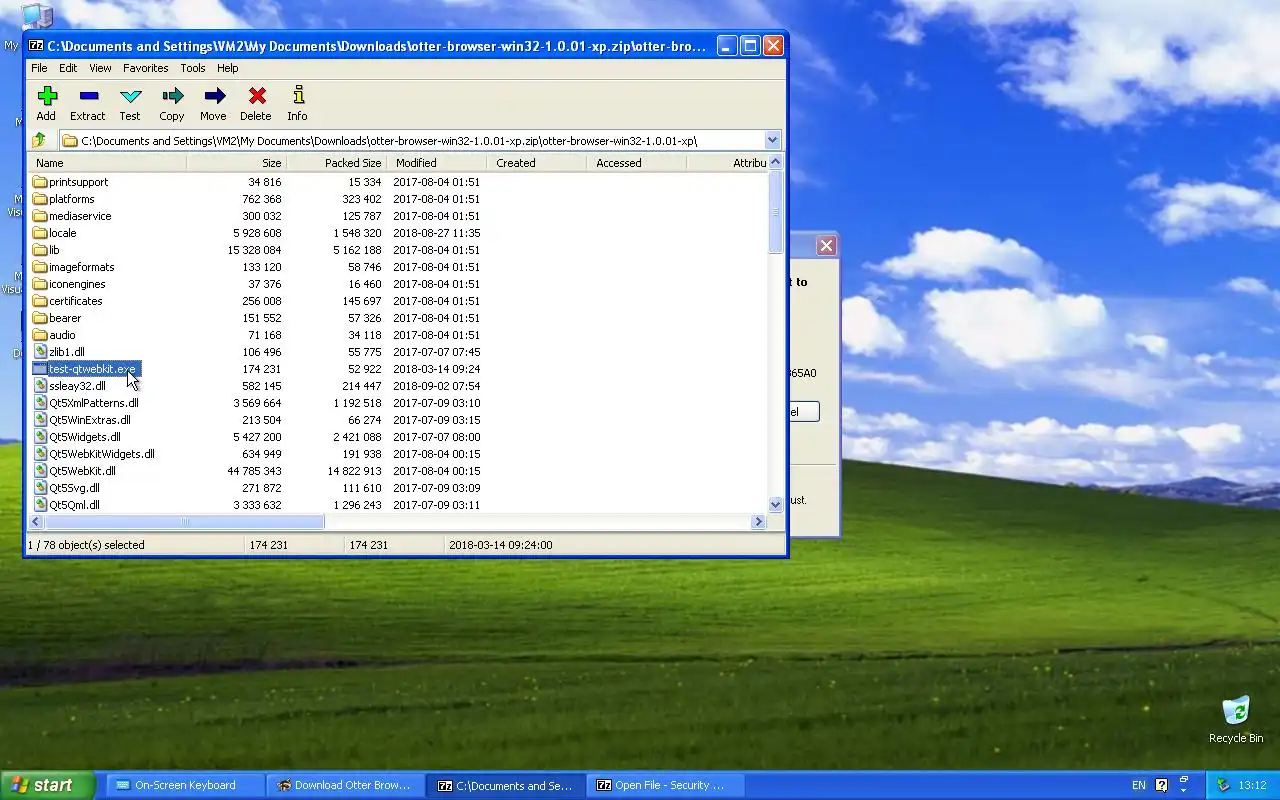The height and width of the screenshot is (800, 1280).
Task: Click the Move toolbar icon
Action: (214, 96)
